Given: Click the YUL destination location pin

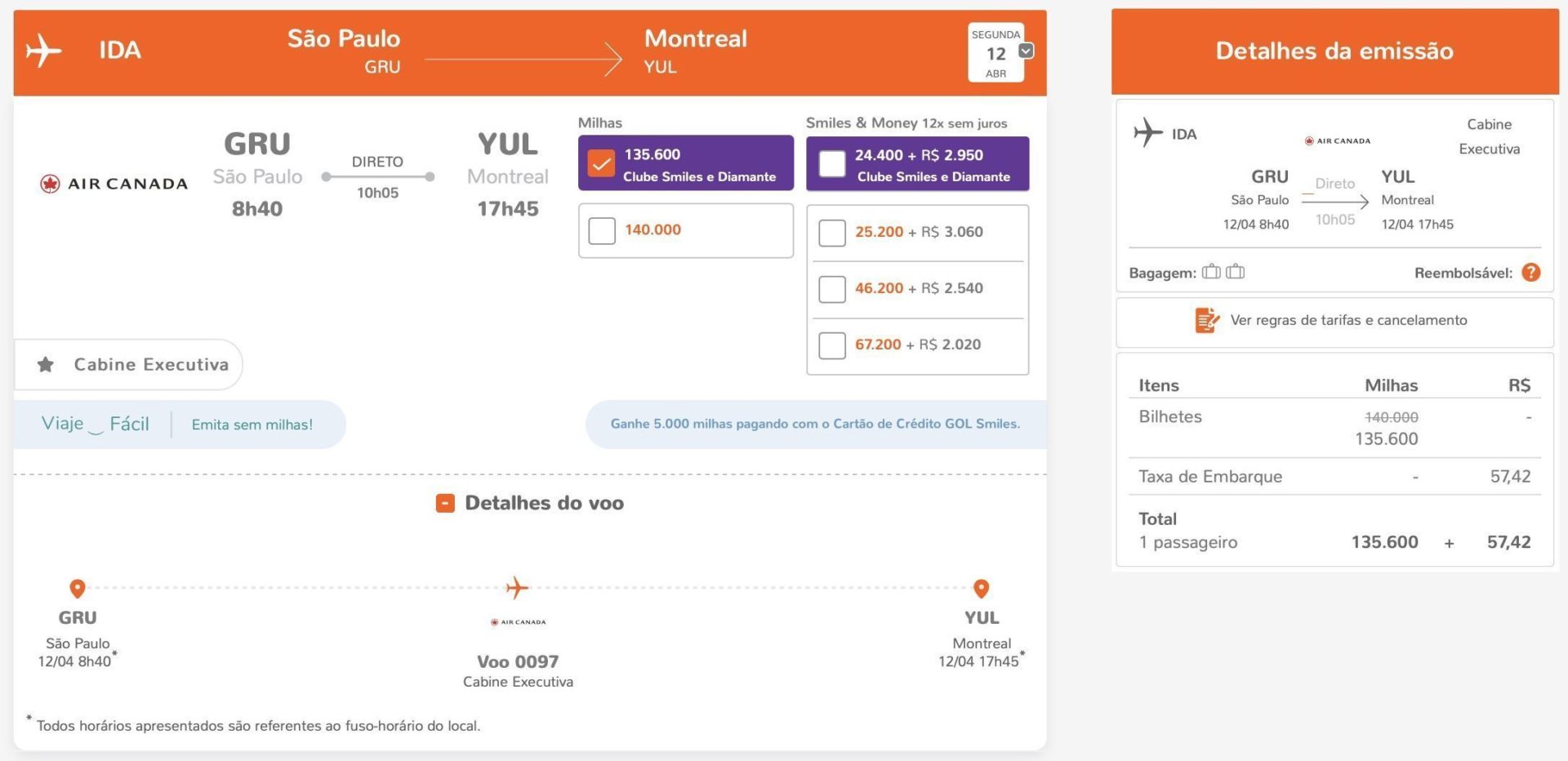Looking at the screenshot, I should 981,588.
